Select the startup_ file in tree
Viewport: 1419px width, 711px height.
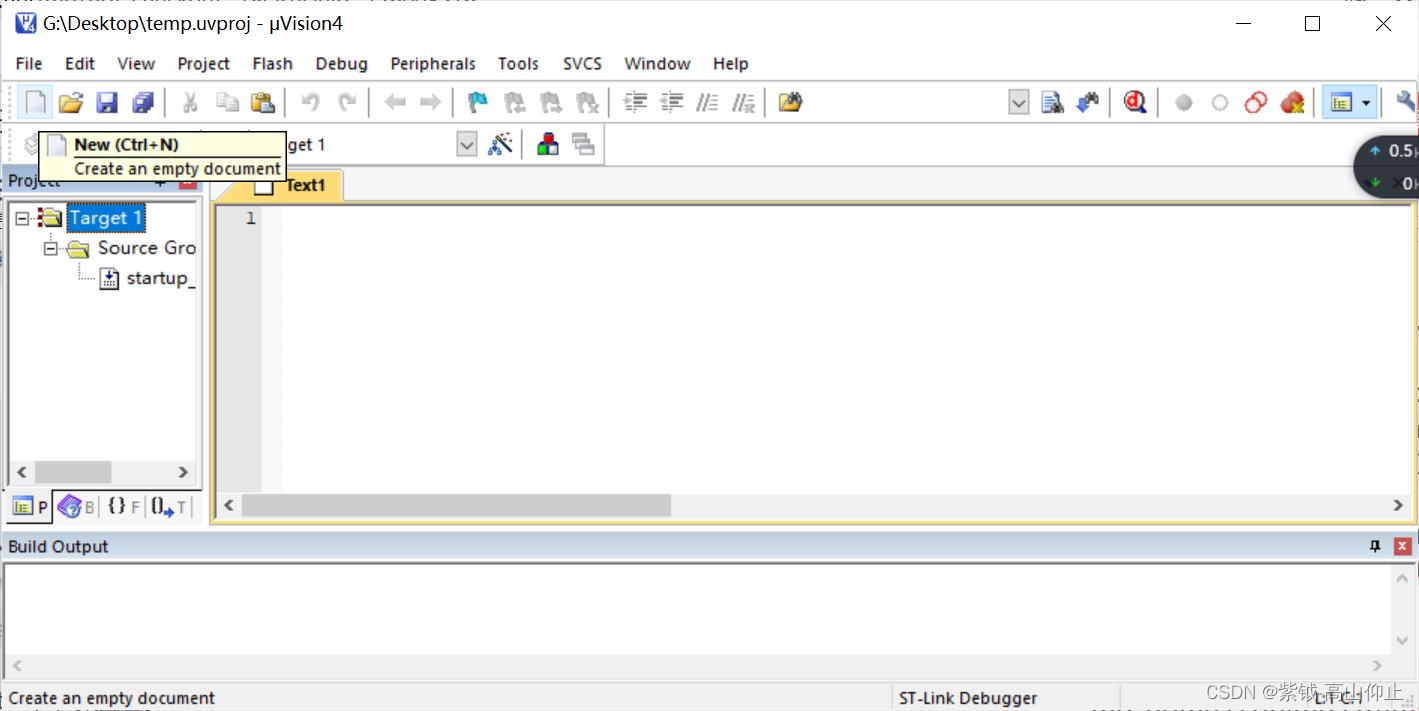[x=160, y=278]
